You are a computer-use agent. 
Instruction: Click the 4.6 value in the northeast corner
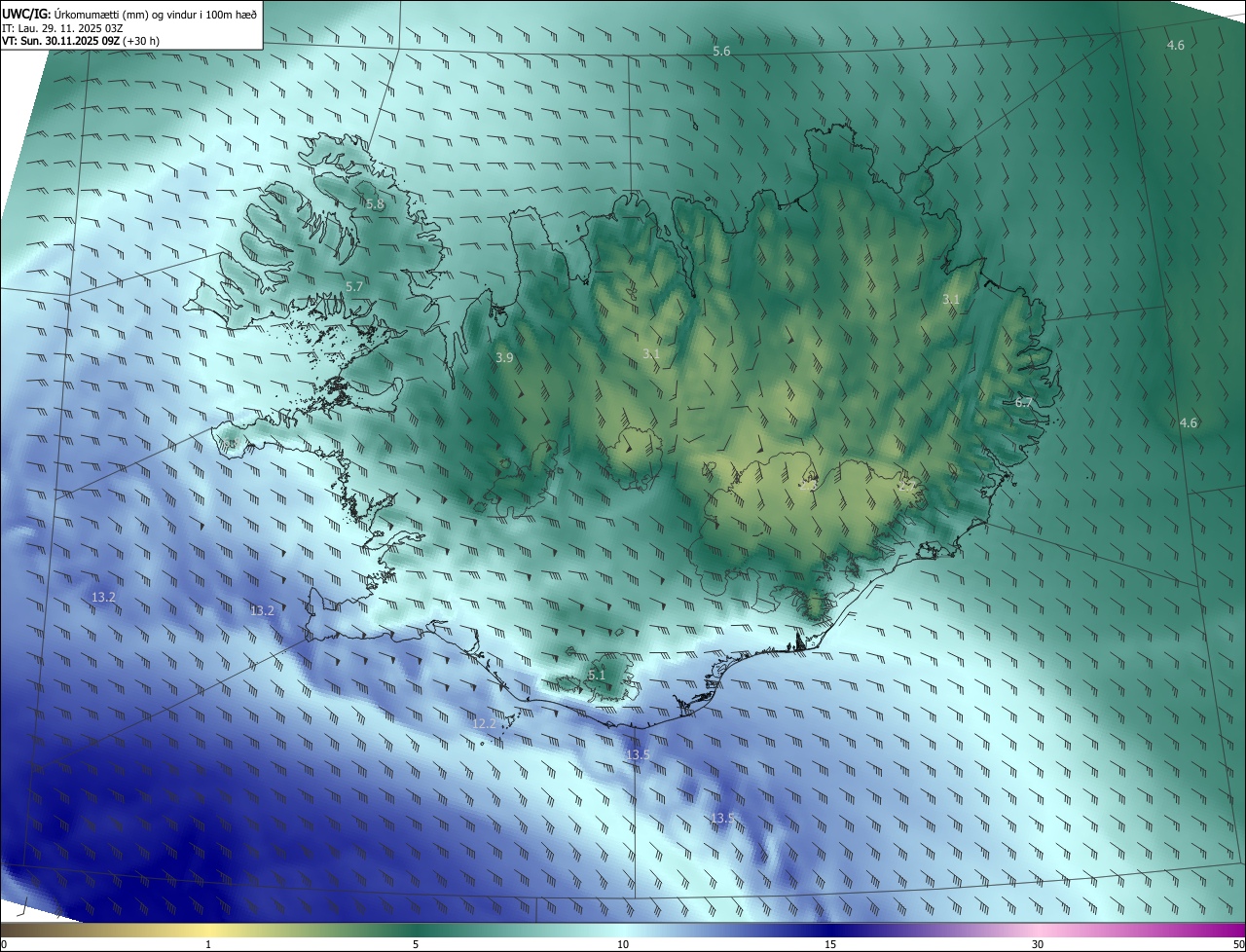[1176, 46]
